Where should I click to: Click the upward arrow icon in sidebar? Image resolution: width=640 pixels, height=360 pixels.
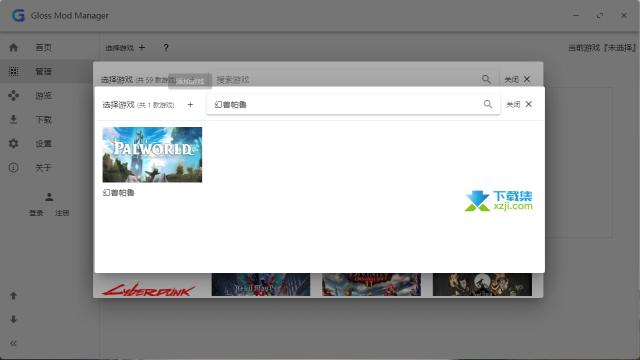pos(13,296)
